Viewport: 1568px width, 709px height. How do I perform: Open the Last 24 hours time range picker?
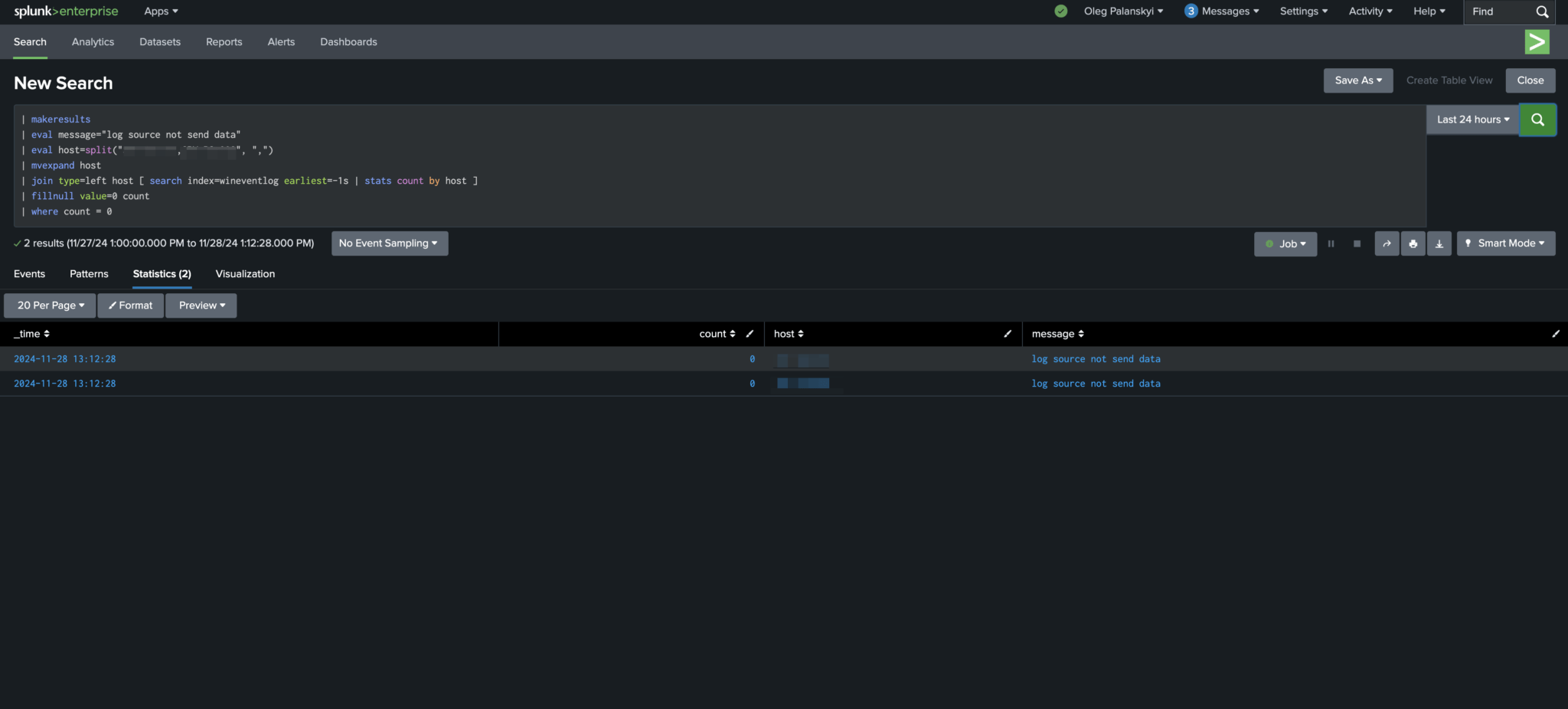pos(1472,119)
